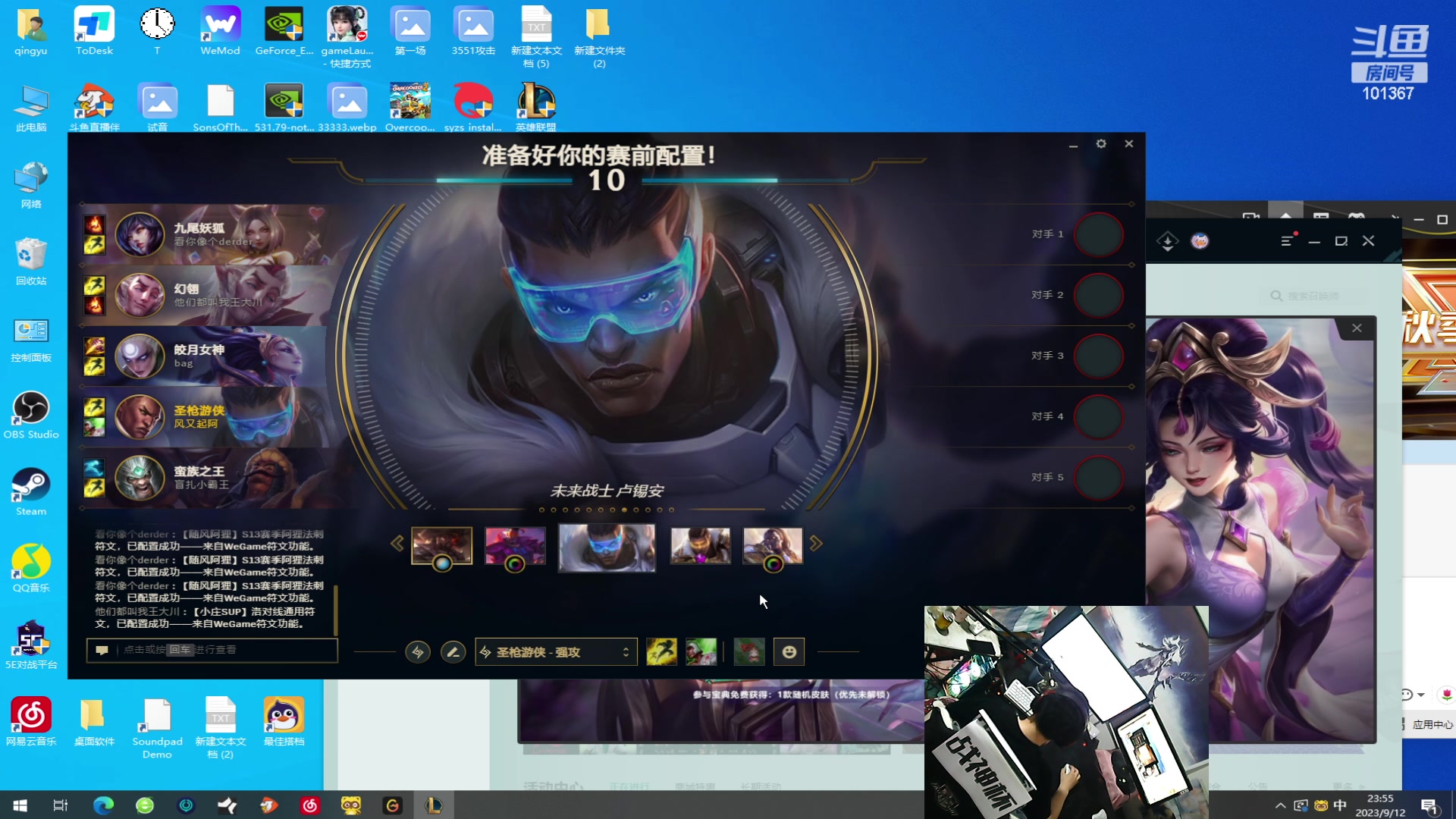This screenshot has height=819, width=1456.
Task: Open the 控制面板 desktop icon
Action: click(x=31, y=338)
